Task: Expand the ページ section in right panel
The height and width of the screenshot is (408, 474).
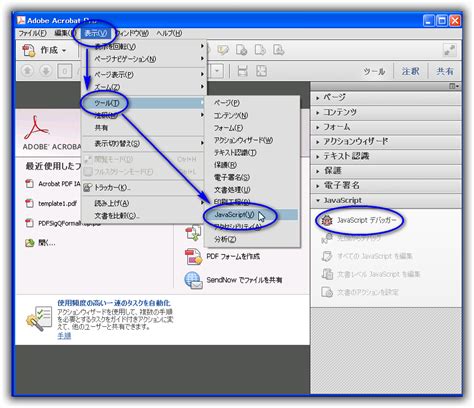Action: (x=386, y=98)
